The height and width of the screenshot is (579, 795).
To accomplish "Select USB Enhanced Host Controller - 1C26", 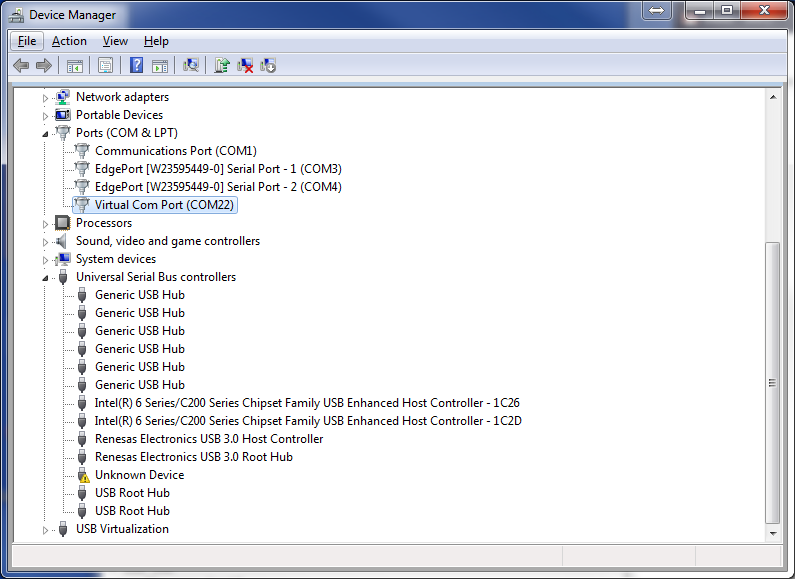I will [307, 403].
